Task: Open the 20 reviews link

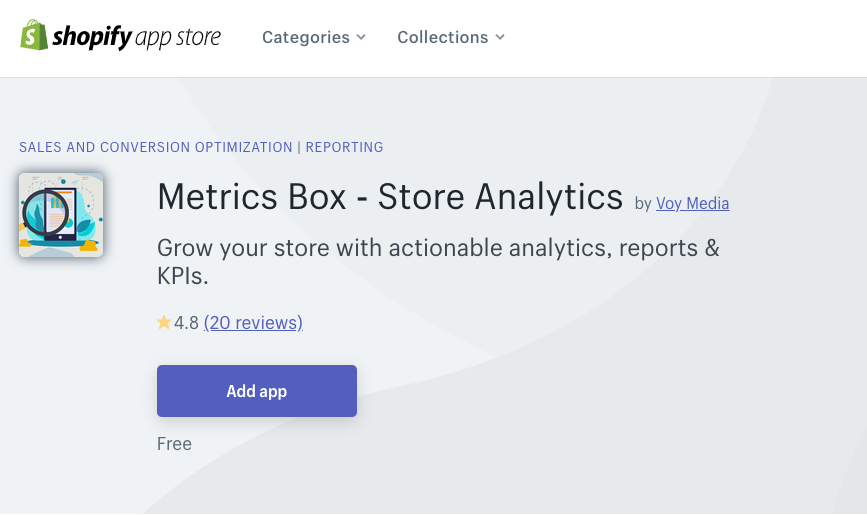Action: (253, 322)
